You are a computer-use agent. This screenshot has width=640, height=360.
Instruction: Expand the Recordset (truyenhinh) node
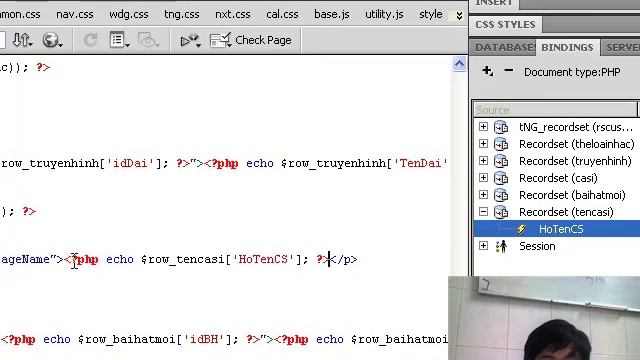click(x=483, y=160)
